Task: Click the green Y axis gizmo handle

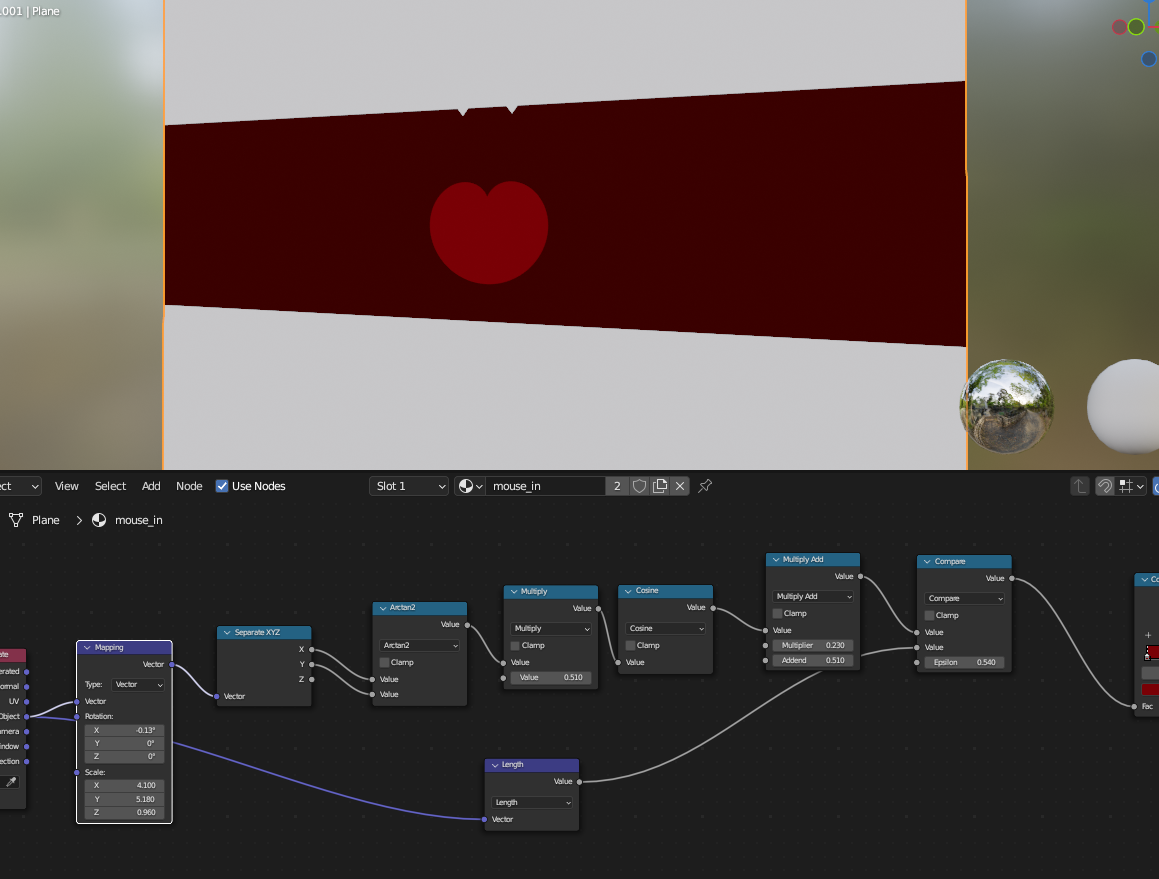Action: click(1136, 27)
